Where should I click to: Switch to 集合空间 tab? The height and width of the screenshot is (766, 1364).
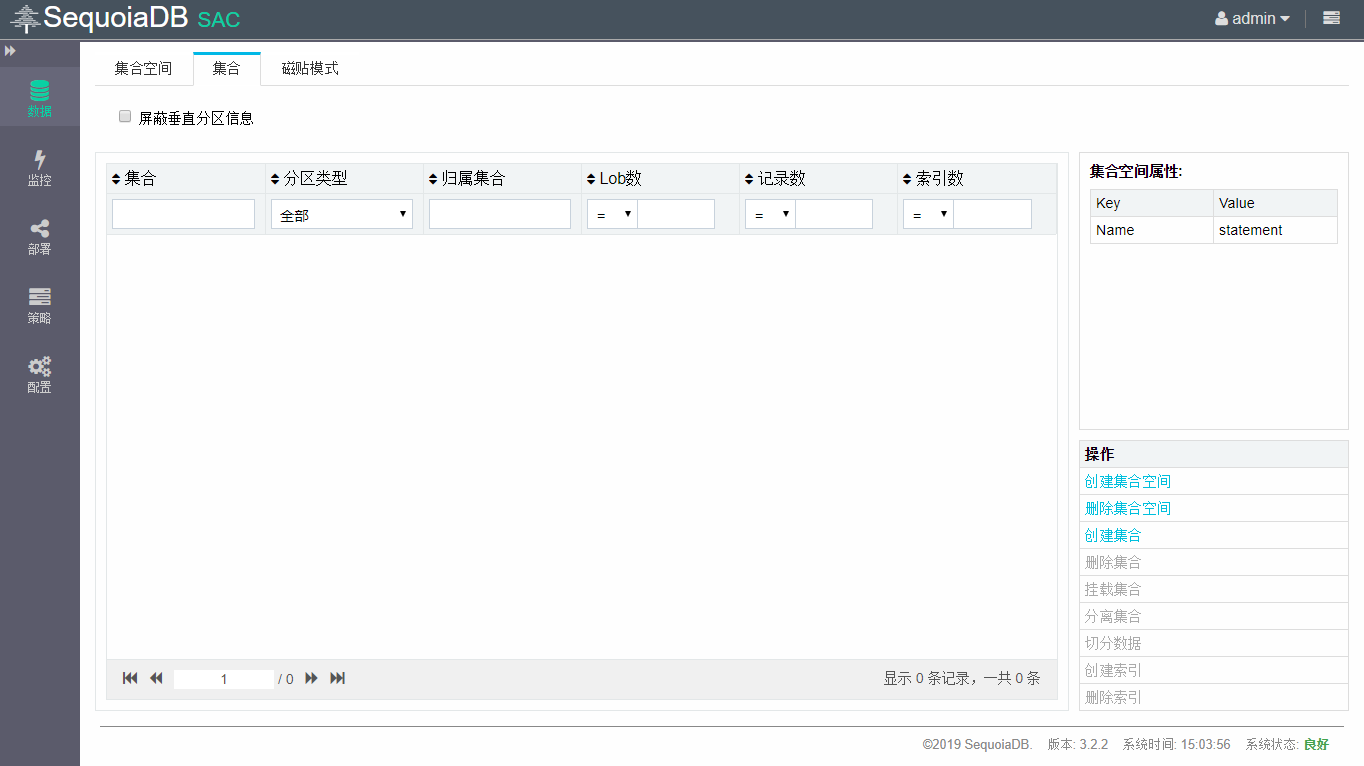coord(143,68)
